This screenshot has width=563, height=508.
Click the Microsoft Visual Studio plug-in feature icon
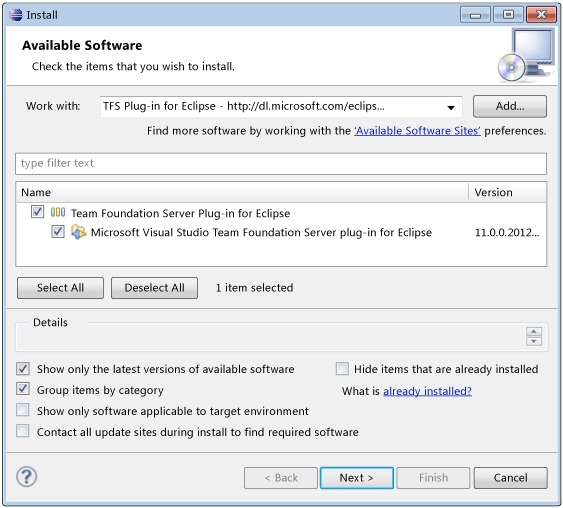click(79, 232)
